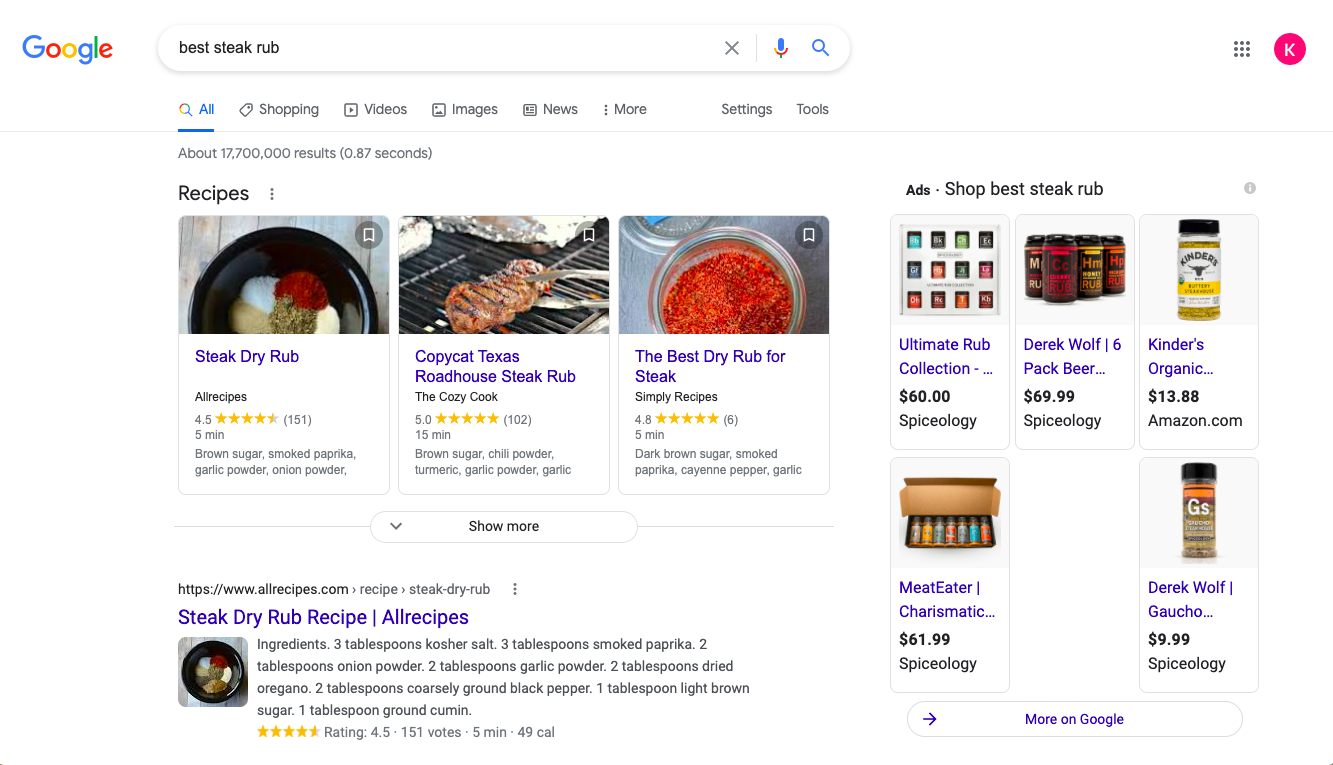Viewport: 1333px width, 765px height.
Task: Open the Google apps grid icon
Action: coord(1242,49)
